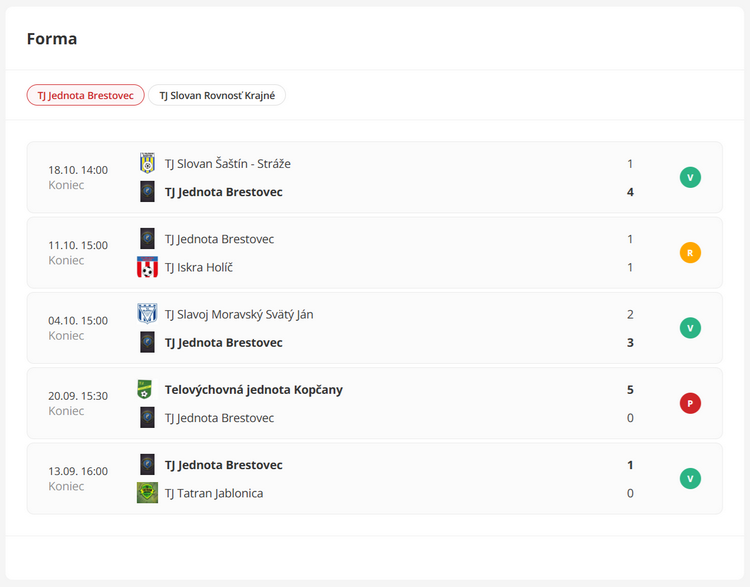Image resolution: width=750 pixels, height=587 pixels.
Task: Click orange R draw badge
Action: pyautogui.click(x=690, y=253)
